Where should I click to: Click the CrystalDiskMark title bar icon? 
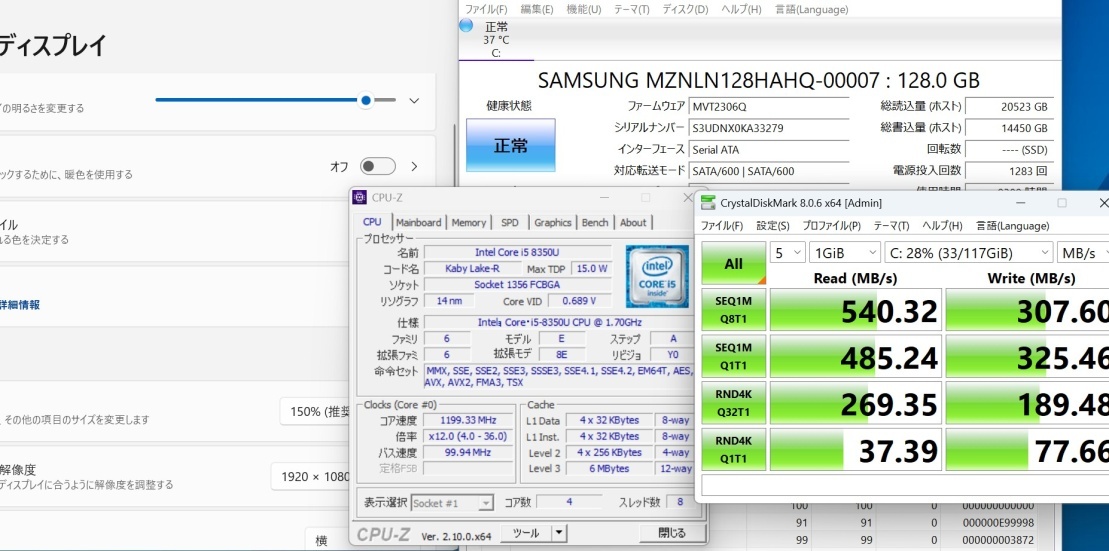click(707, 203)
